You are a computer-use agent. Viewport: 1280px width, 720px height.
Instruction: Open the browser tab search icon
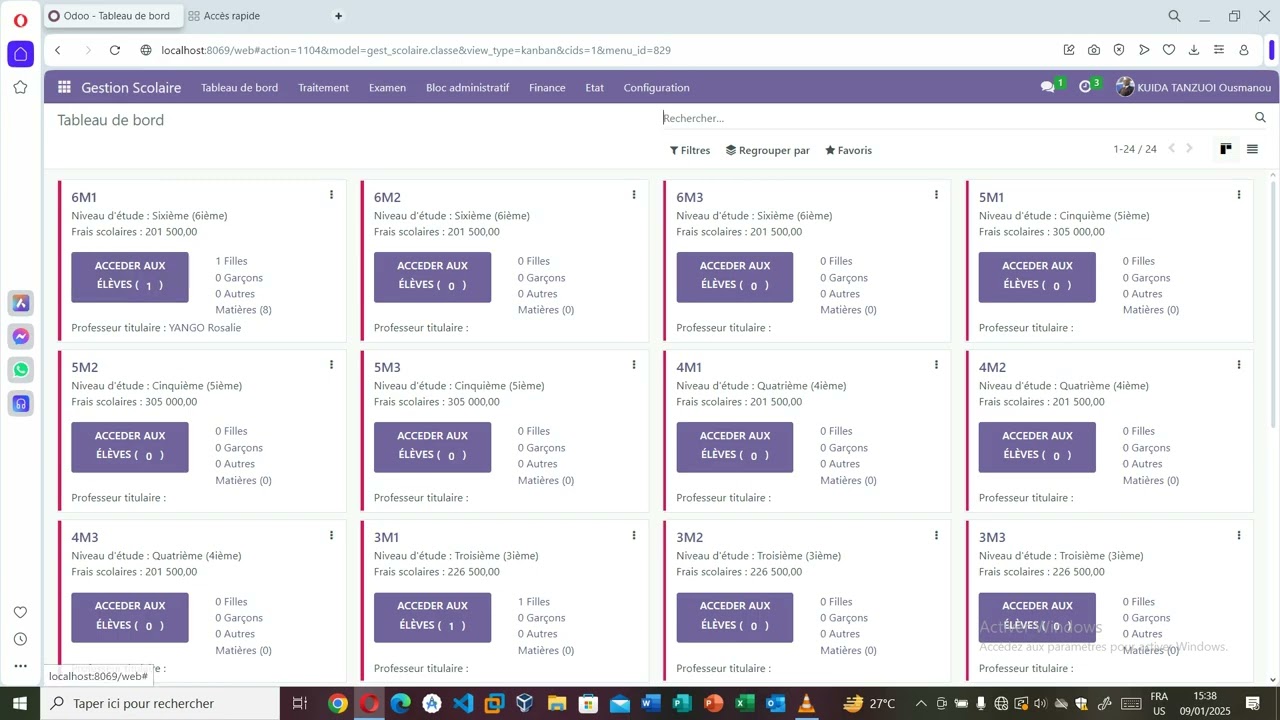click(1175, 16)
